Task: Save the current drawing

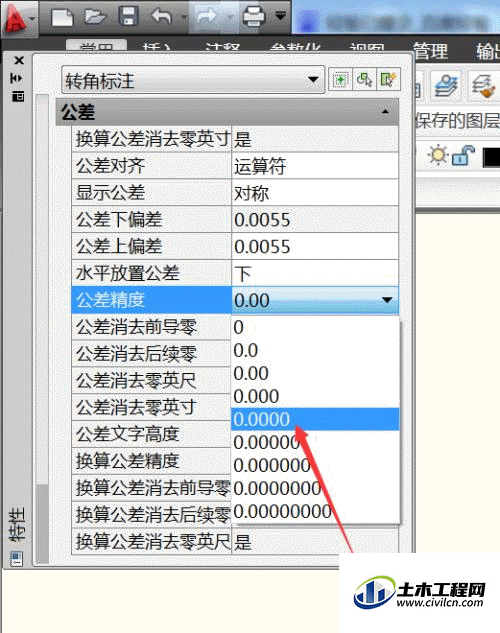Action: pos(128,17)
